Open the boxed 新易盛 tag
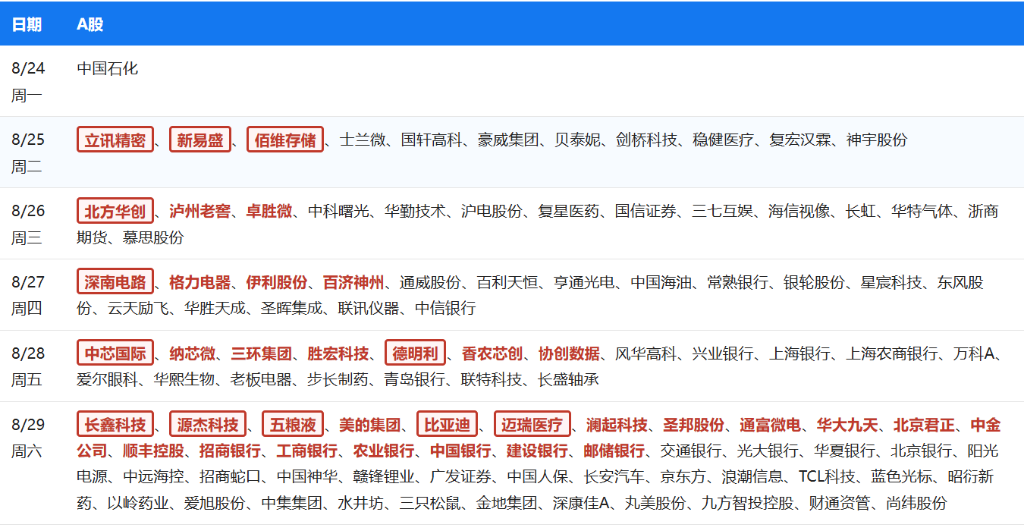The height and width of the screenshot is (529, 1024). 200,140
